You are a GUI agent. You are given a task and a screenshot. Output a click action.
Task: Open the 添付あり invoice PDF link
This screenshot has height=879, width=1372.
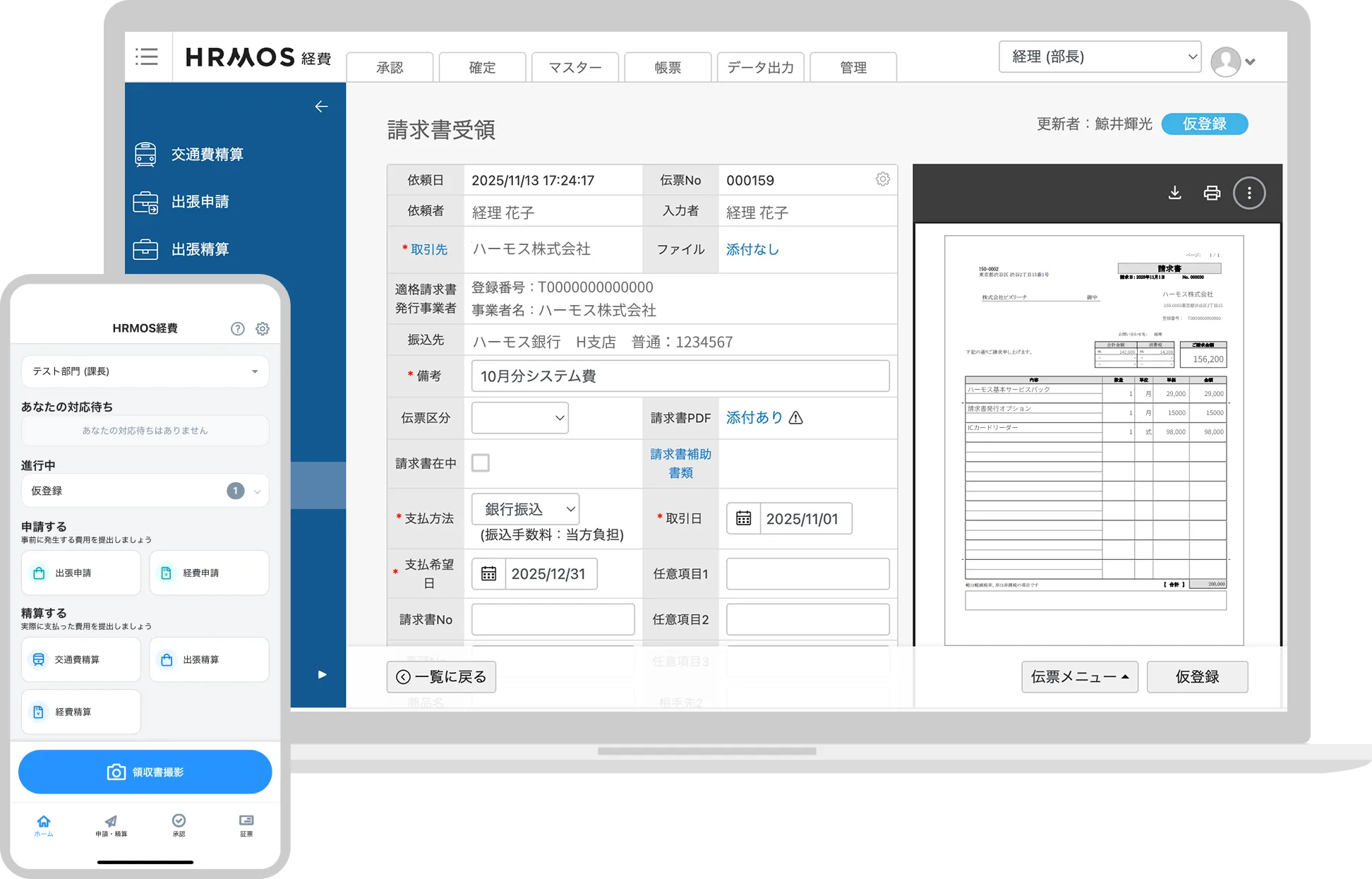[x=753, y=417]
